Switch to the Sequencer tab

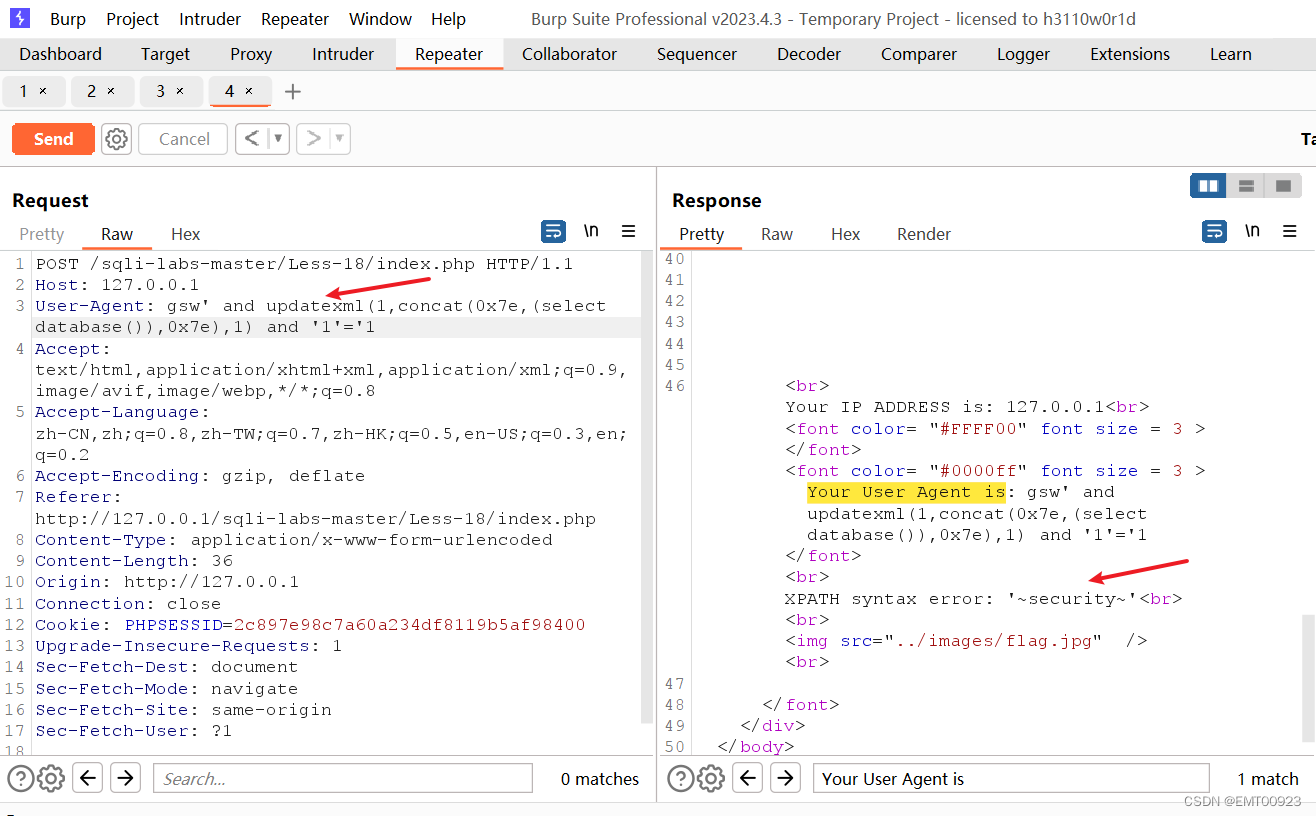697,54
